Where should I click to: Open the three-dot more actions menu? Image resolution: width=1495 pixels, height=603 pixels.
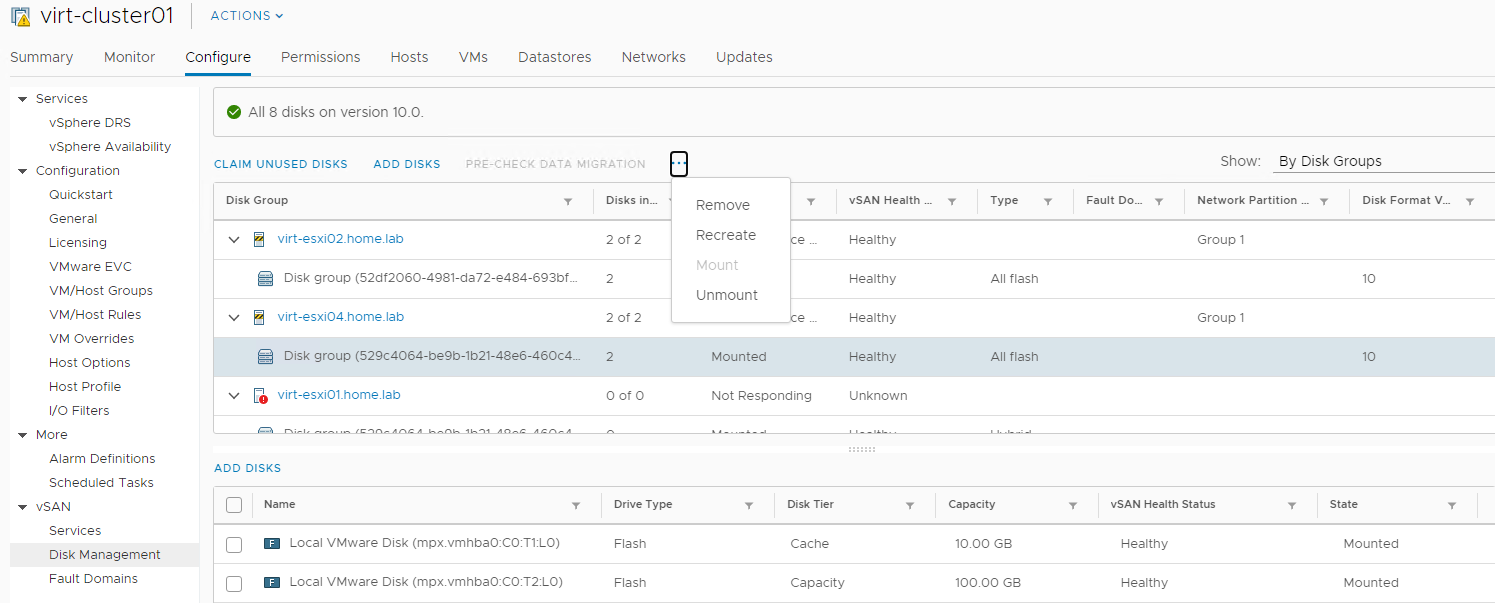[679, 163]
